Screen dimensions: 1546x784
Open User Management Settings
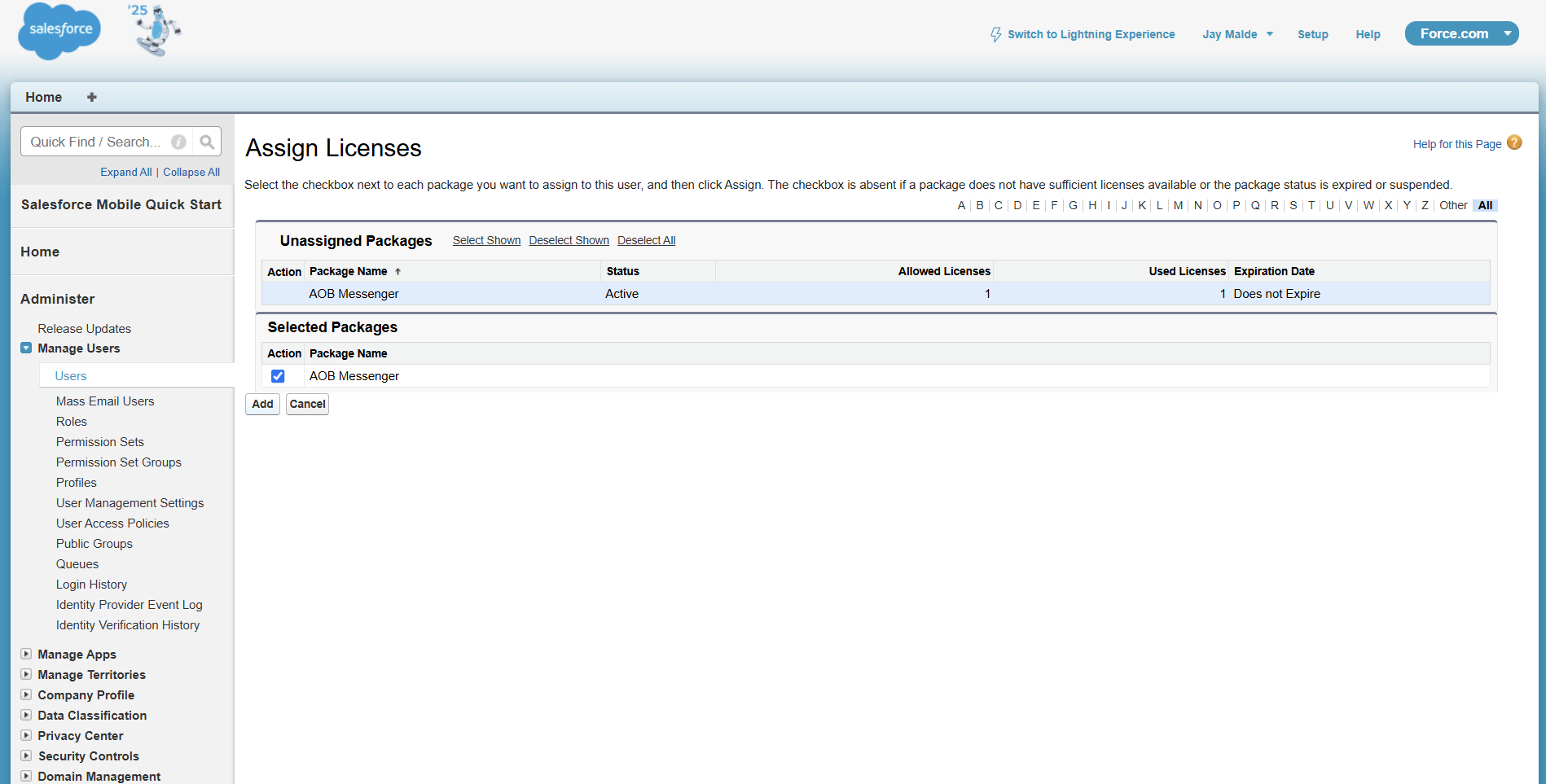click(130, 502)
